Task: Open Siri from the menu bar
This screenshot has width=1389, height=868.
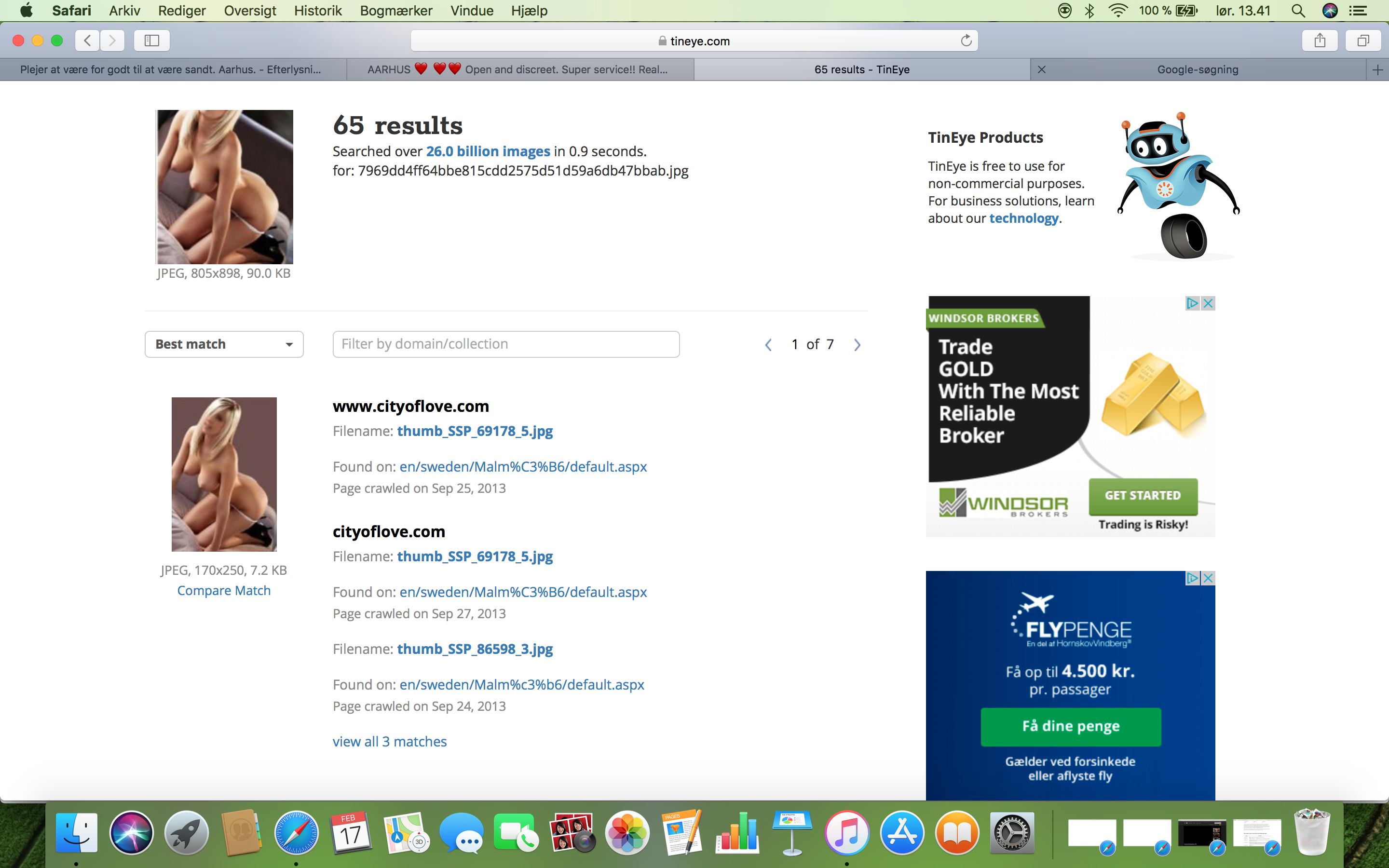Action: (x=1330, y=10)
